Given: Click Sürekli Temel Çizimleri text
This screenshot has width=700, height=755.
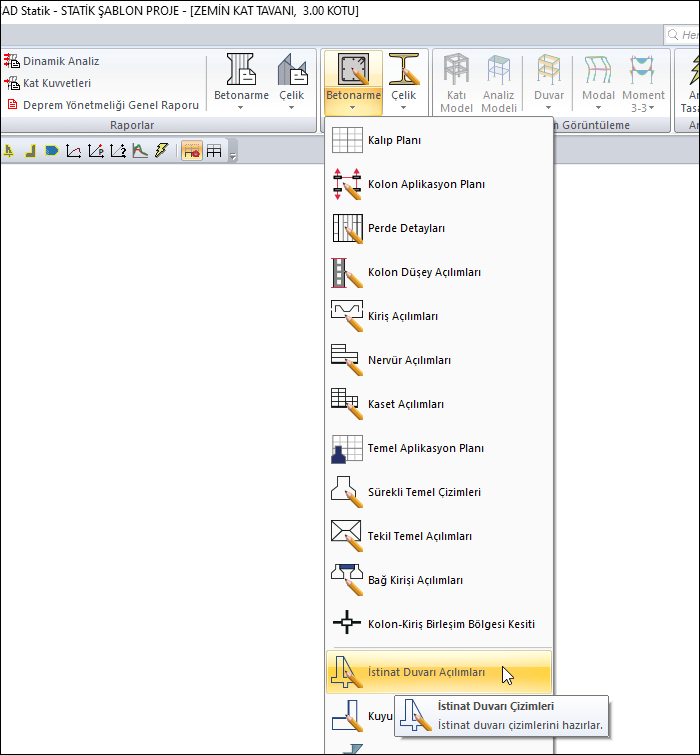Looking at the screenshot, I should pyautogui.click(x=424, y=492).
